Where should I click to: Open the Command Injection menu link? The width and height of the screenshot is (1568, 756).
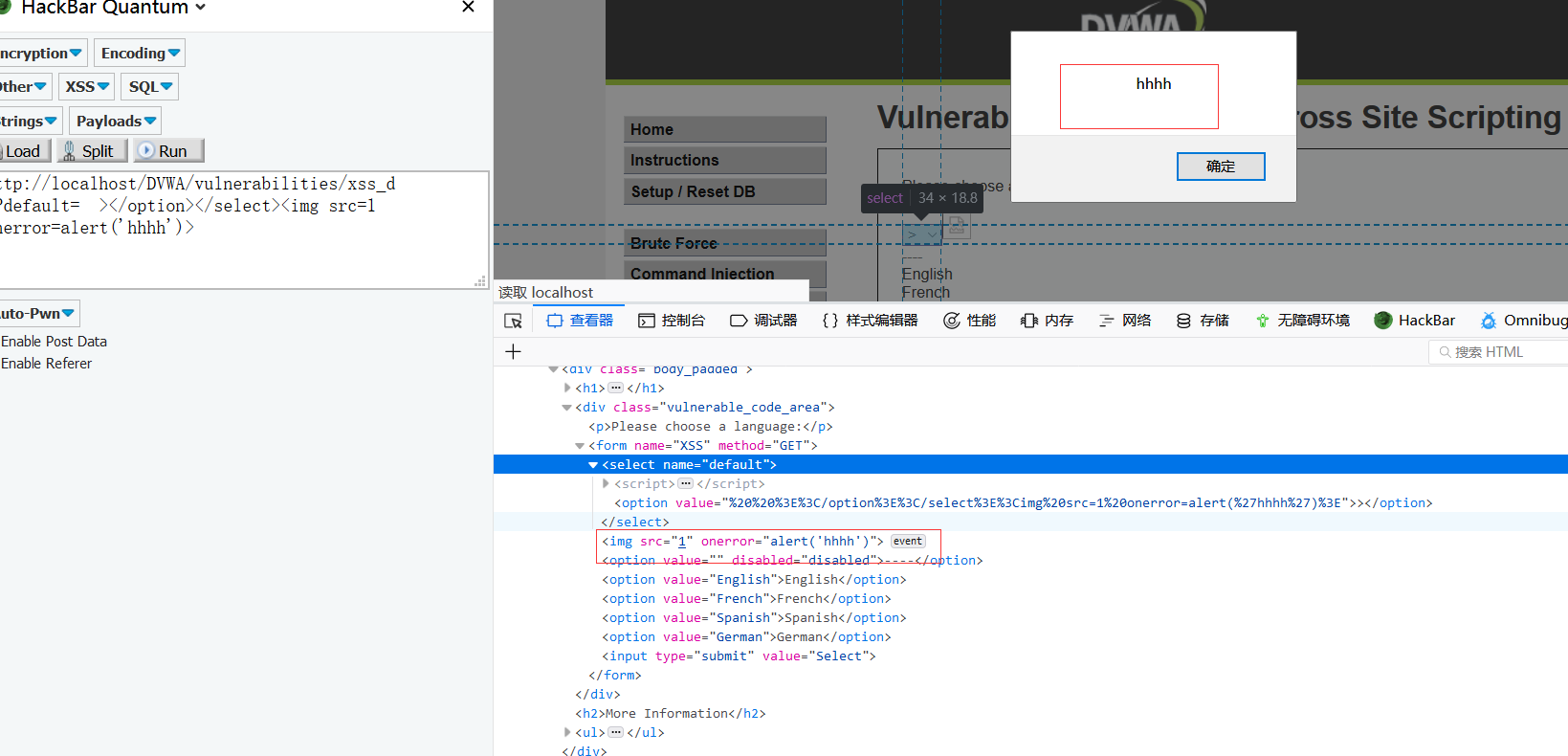725,274
